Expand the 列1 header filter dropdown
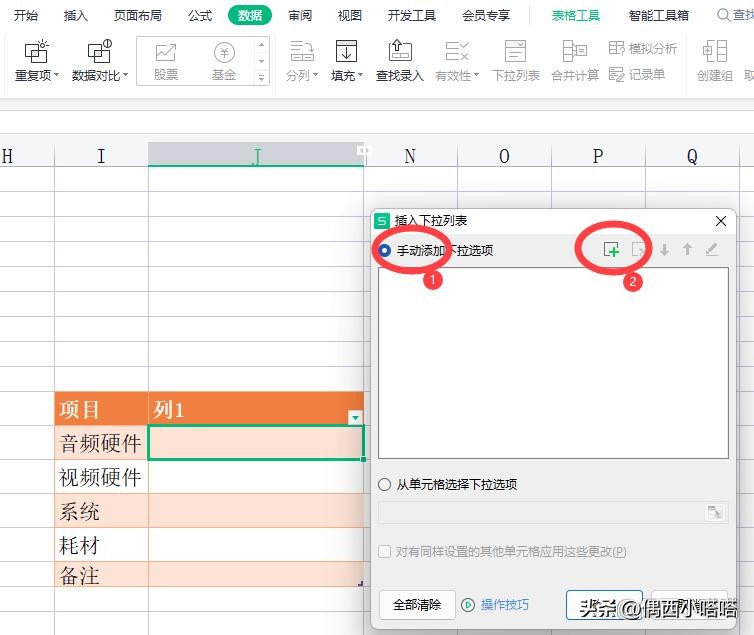The width and height of the screenshot is (754, 635). pos(355,417)
